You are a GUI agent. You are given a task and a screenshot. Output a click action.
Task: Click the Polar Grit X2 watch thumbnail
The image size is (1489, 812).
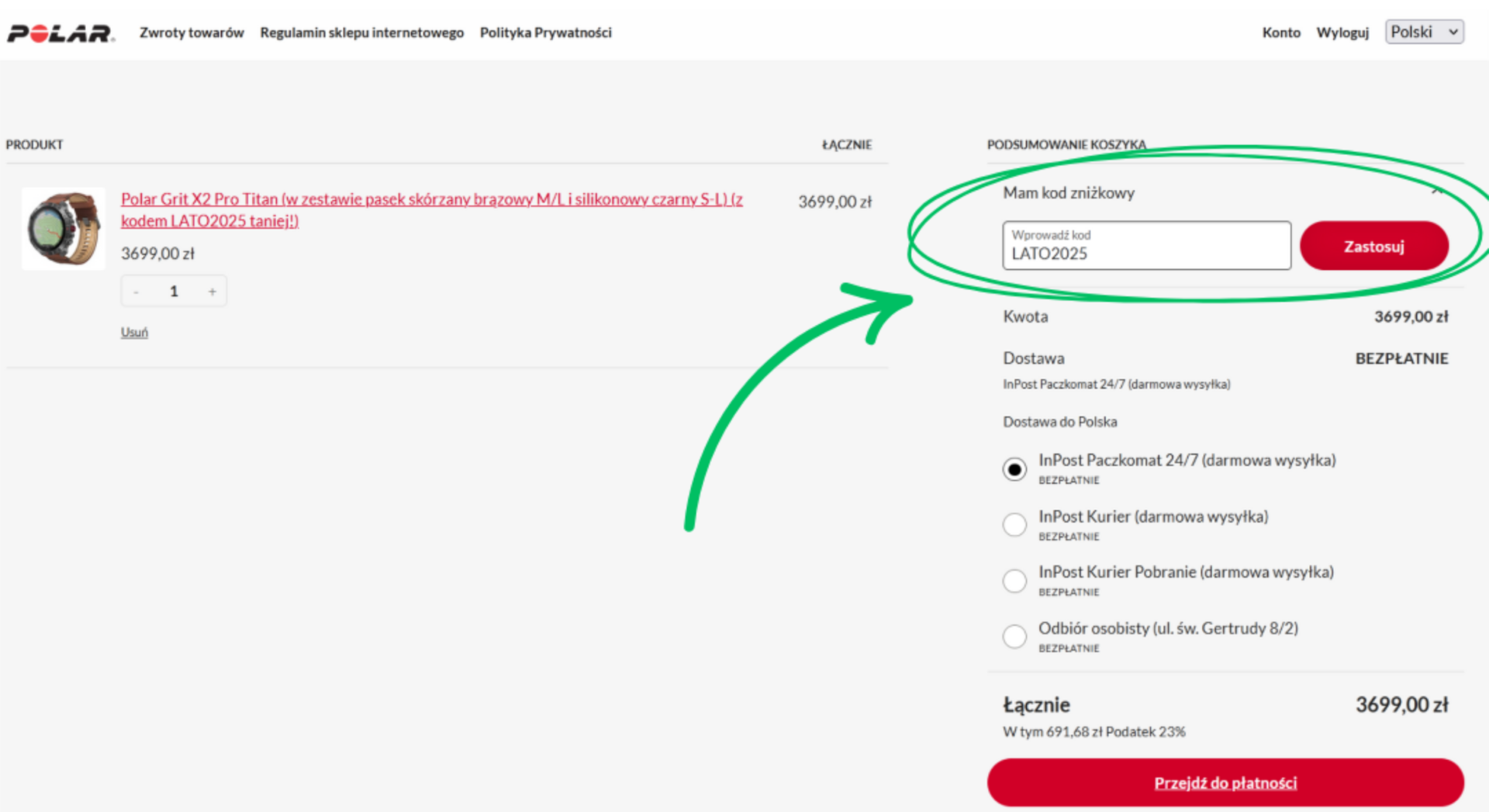coord(64,229)
